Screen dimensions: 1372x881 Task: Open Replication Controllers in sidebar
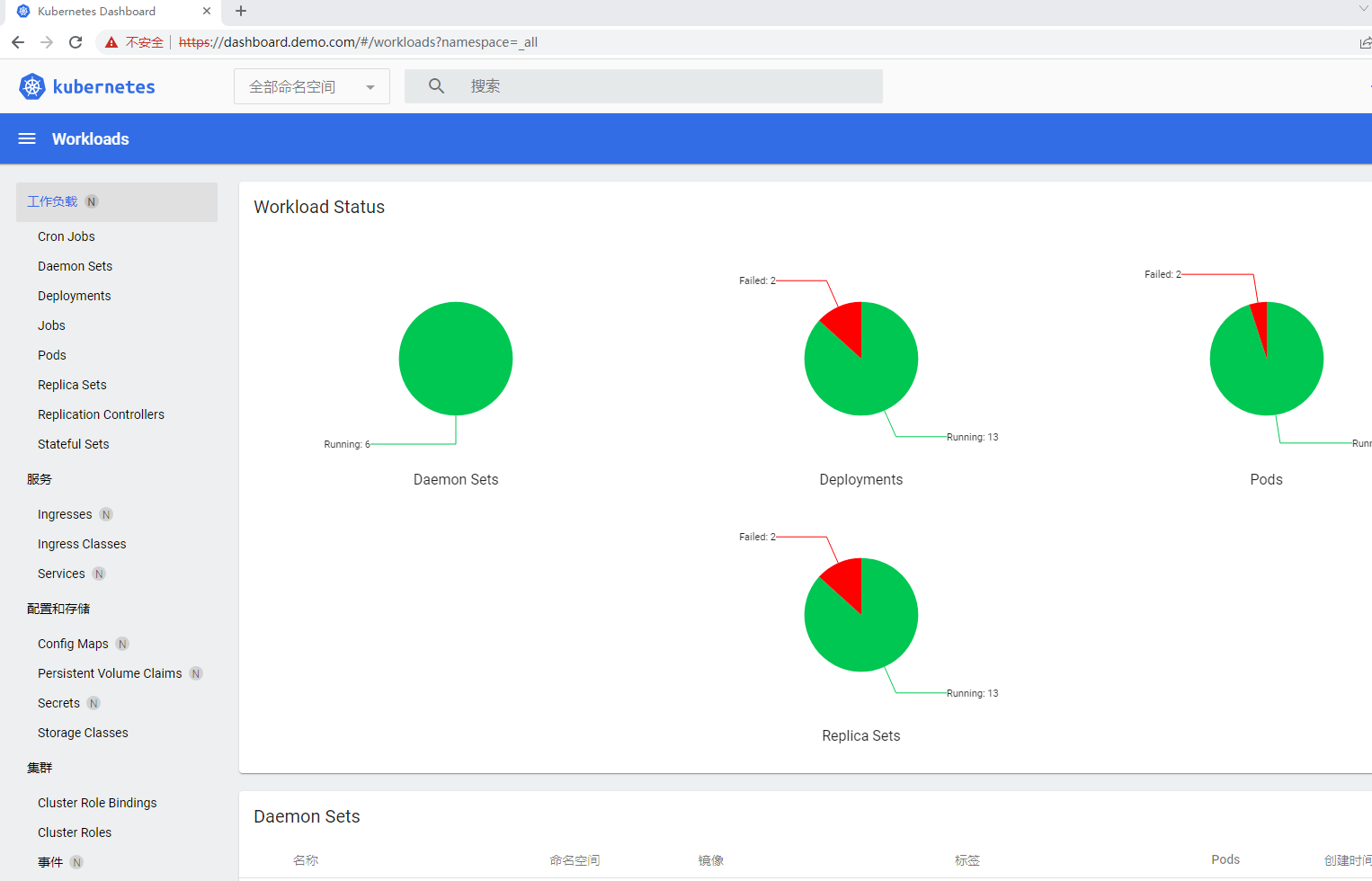101,414
